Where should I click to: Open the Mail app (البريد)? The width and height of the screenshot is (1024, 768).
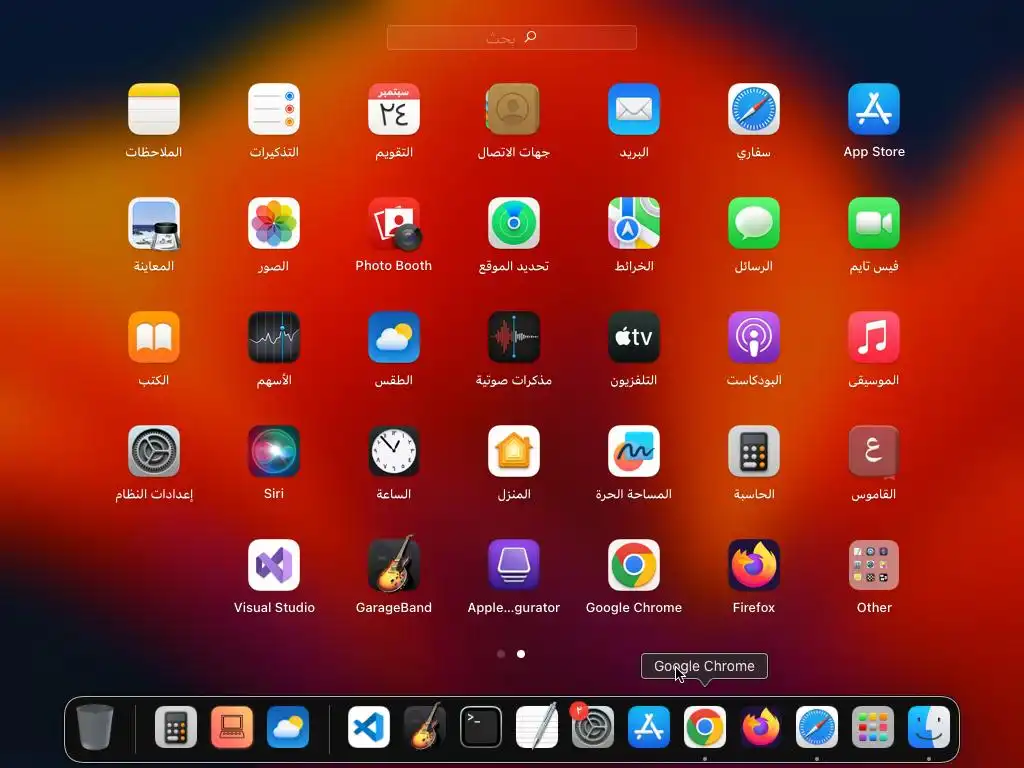point(633,109)
